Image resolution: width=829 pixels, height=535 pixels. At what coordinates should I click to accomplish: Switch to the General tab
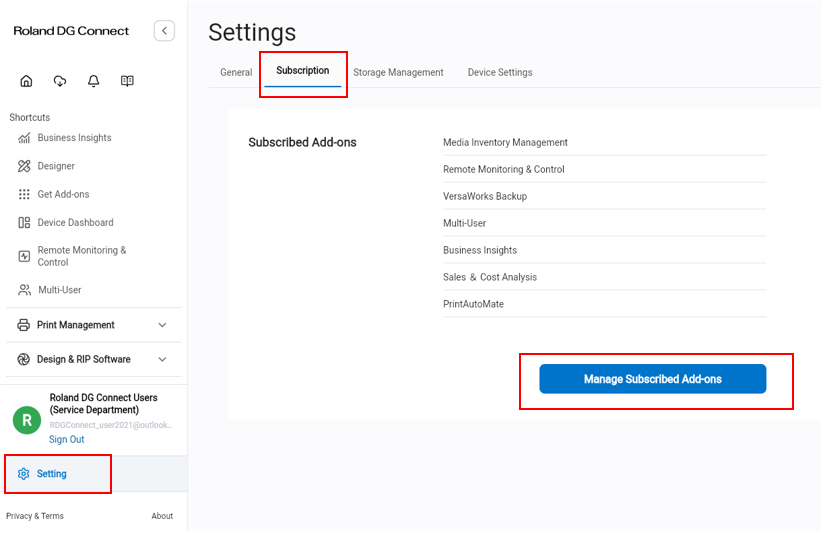pyautogui.click(x=236, y=73)
